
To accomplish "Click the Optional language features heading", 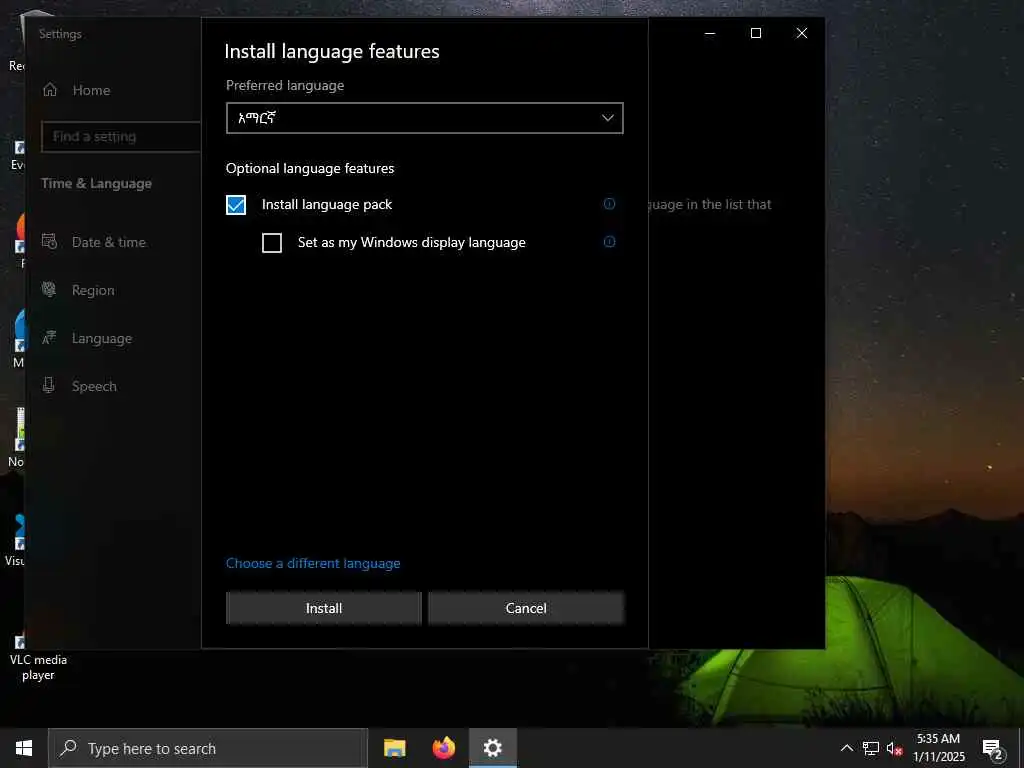I will tap(310, 168).
